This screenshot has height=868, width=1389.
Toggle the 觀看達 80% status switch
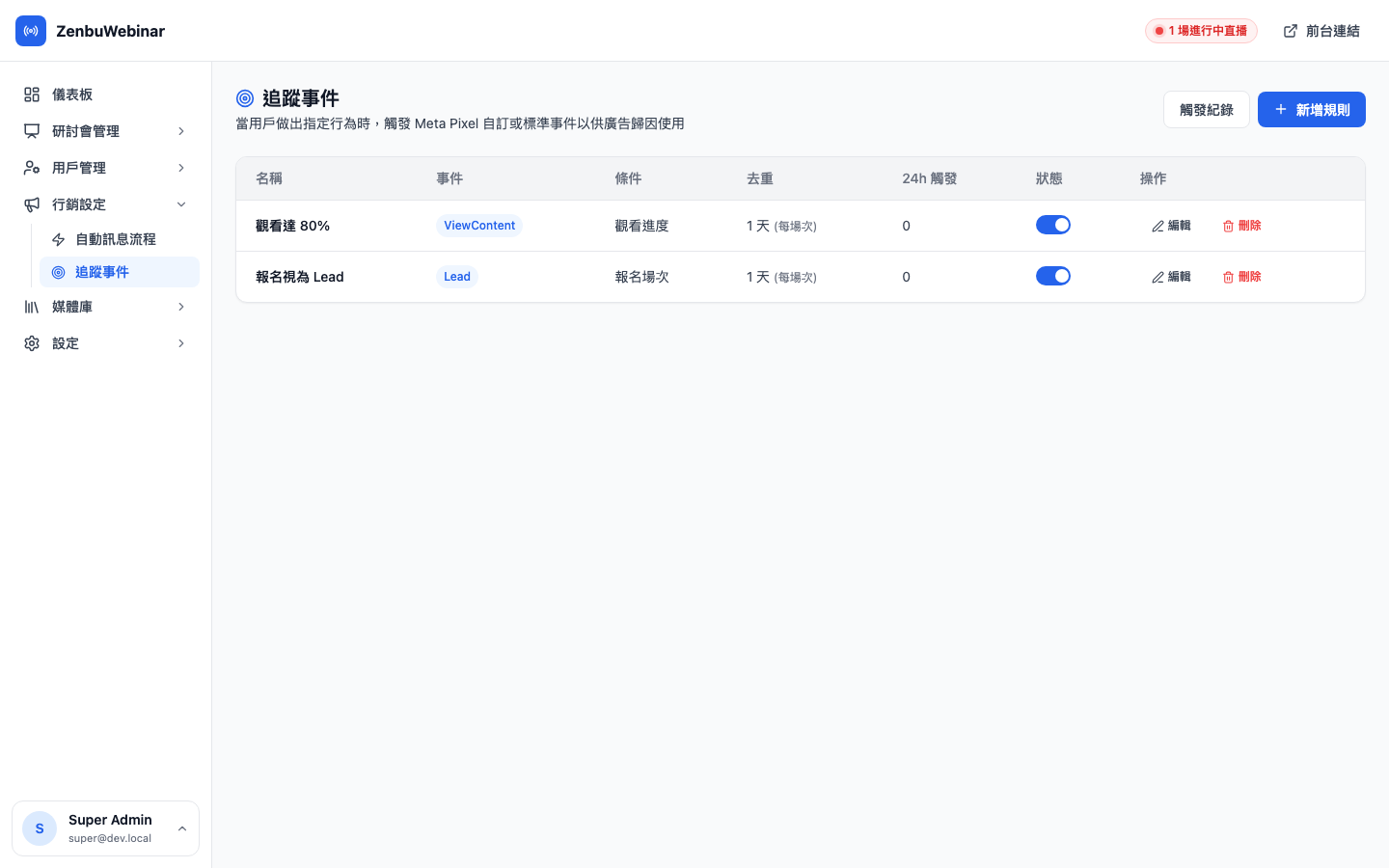[x=1053, y=224]
